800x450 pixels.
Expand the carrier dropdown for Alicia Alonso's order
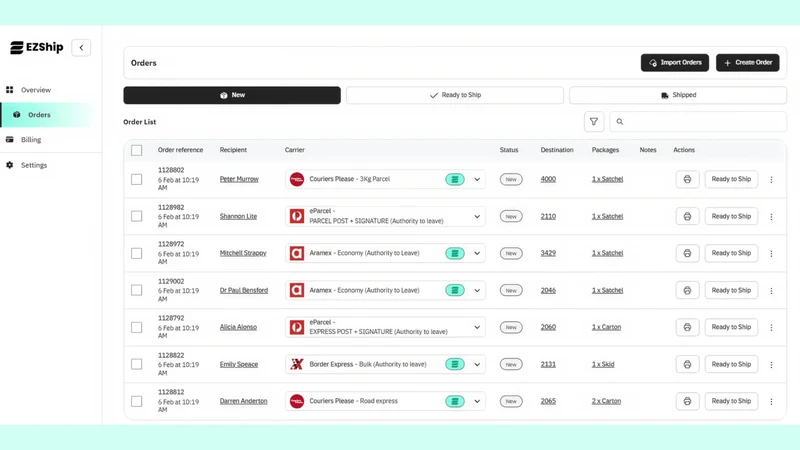pyautogui.click(x=477, y=328)
